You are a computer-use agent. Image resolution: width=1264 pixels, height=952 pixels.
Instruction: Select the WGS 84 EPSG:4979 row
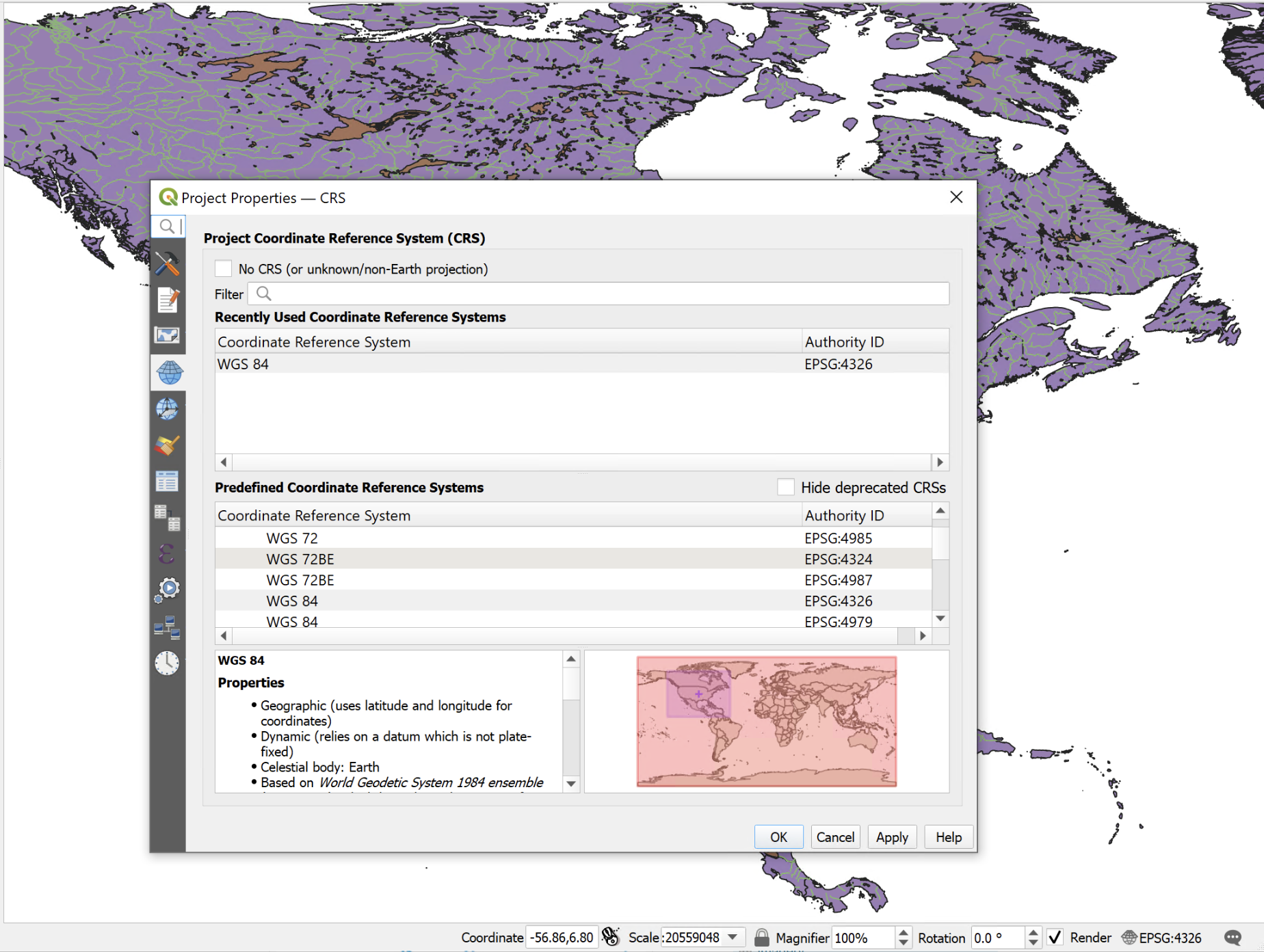click(x=573, y=621)
